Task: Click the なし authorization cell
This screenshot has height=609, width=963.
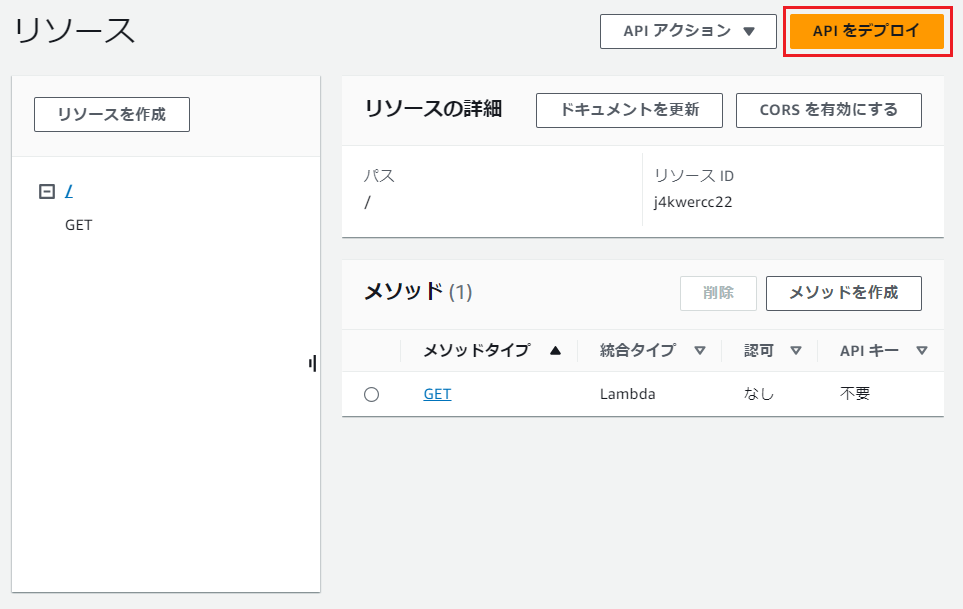Action: tap(758, 394)
